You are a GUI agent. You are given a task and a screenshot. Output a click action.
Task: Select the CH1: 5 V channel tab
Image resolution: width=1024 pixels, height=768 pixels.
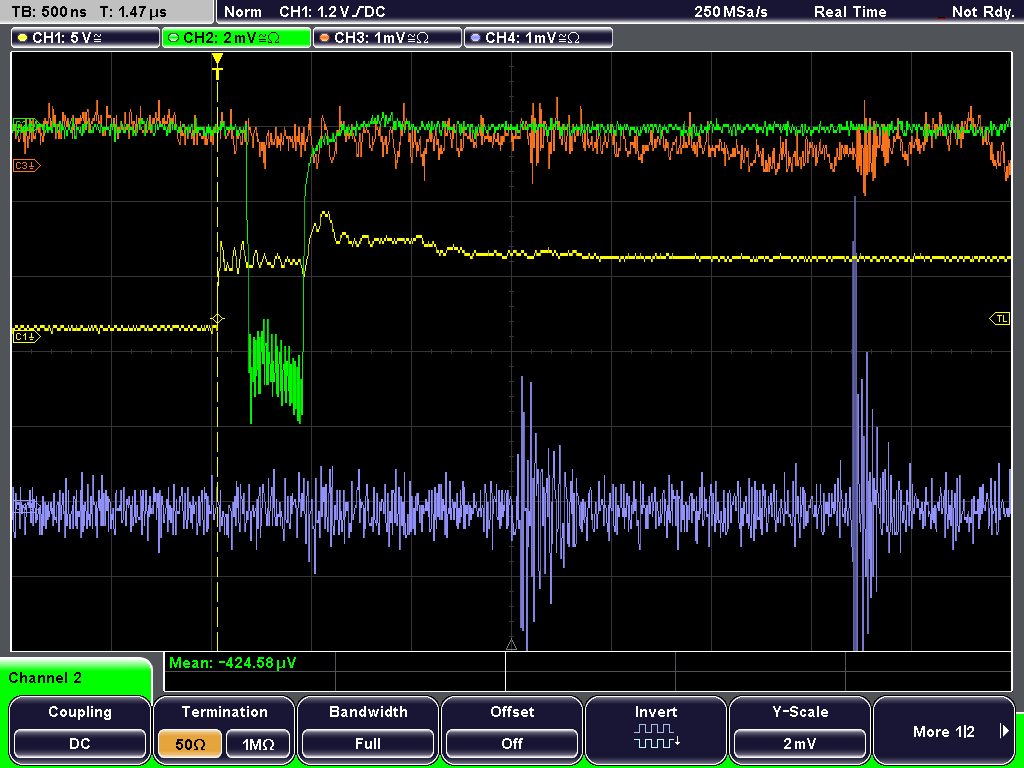click(x=86, y=37)
